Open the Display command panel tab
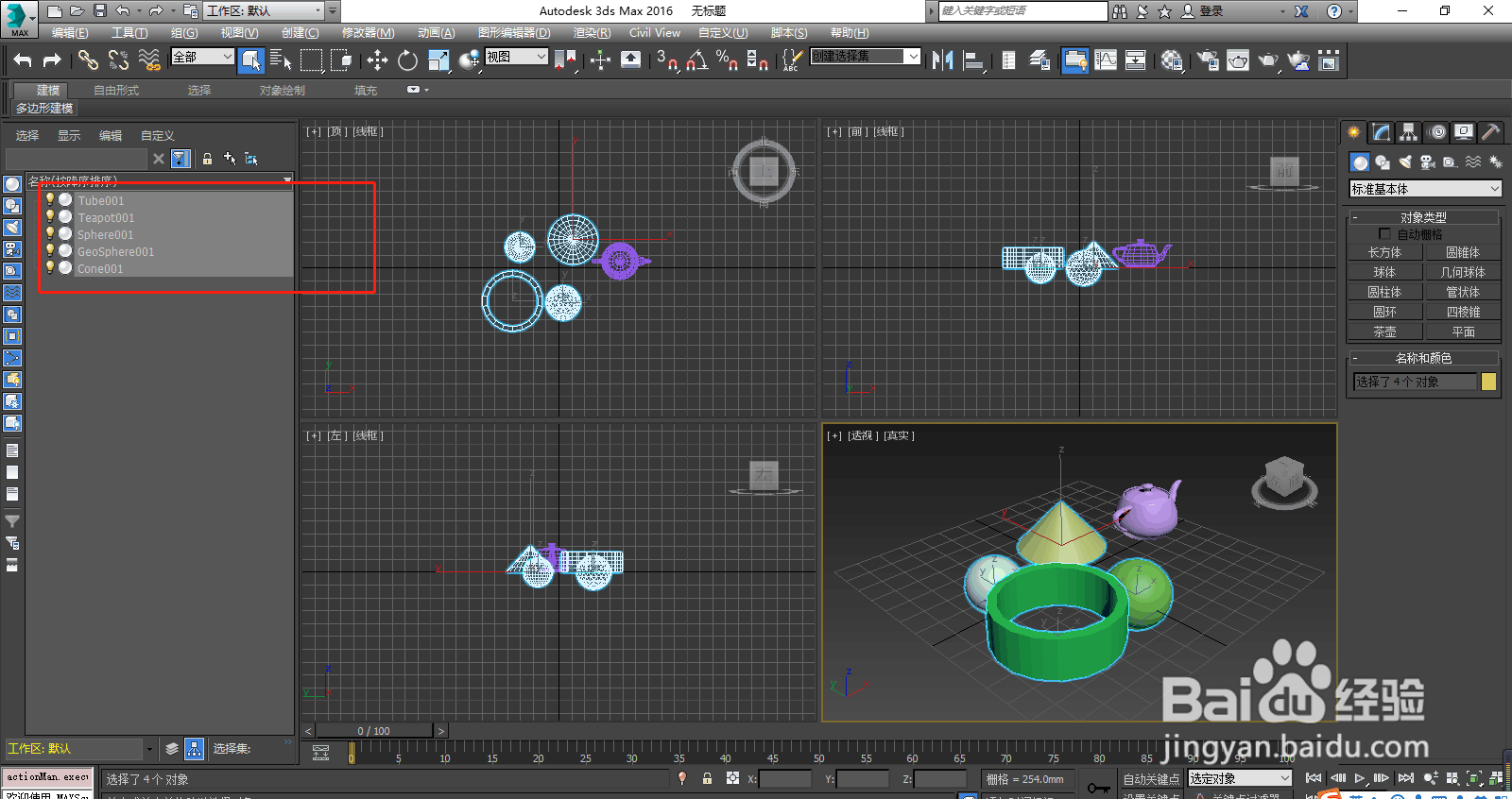 (1464, 132)
